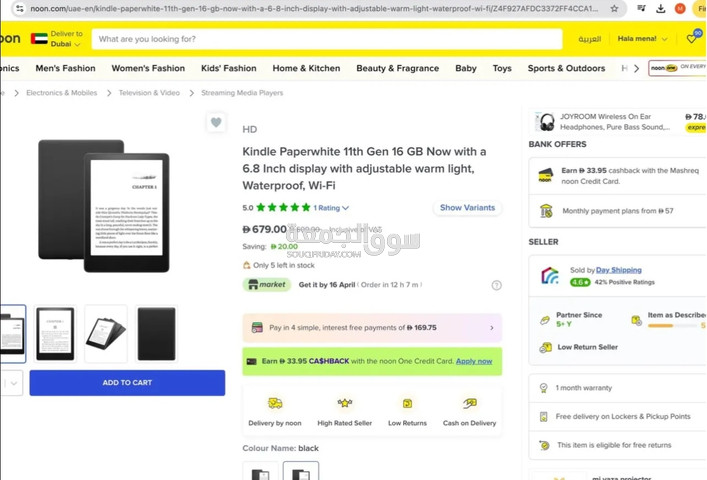Open JOYROOM Wireless headphones ad
This screenshot has height=480, width=707.
click(618, 122)
